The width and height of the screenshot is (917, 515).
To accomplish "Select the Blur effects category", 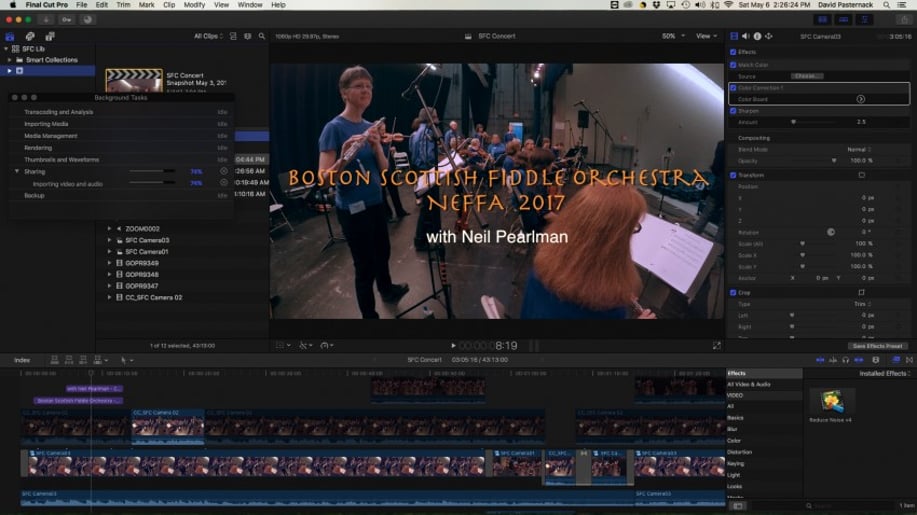I will coord(732,429).
